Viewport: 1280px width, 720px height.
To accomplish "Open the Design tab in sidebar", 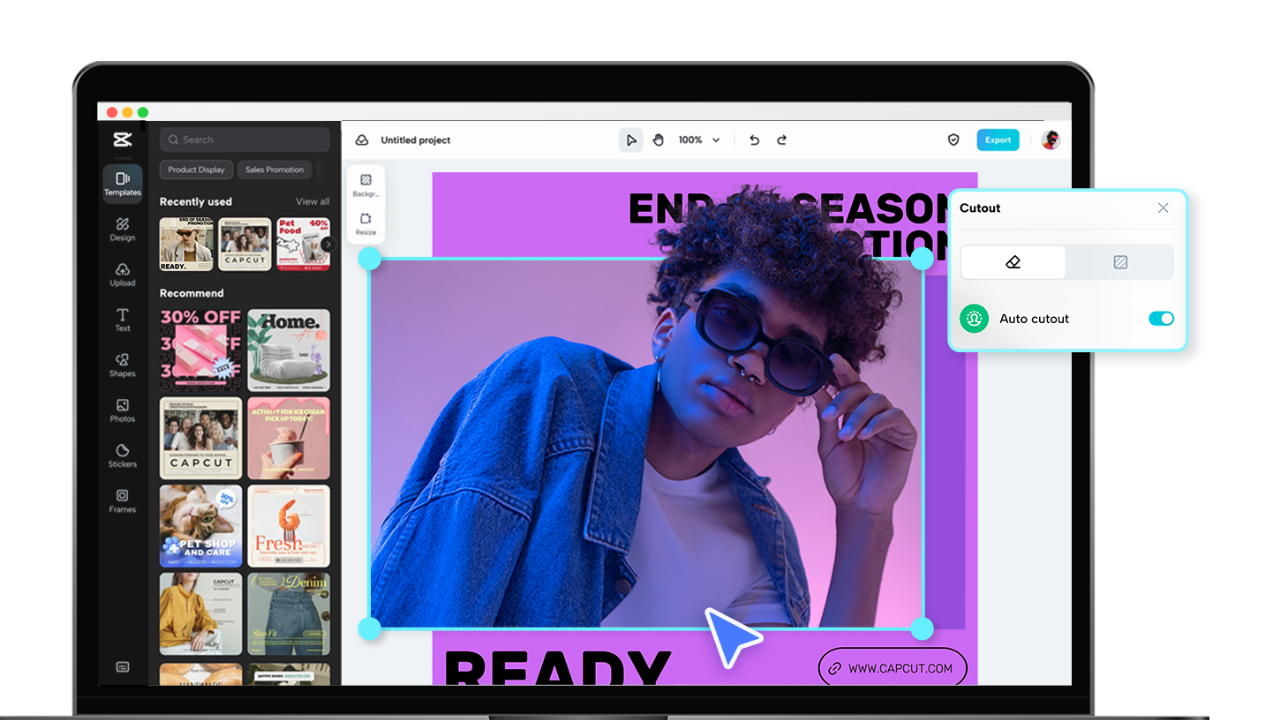I will point(122,229).
